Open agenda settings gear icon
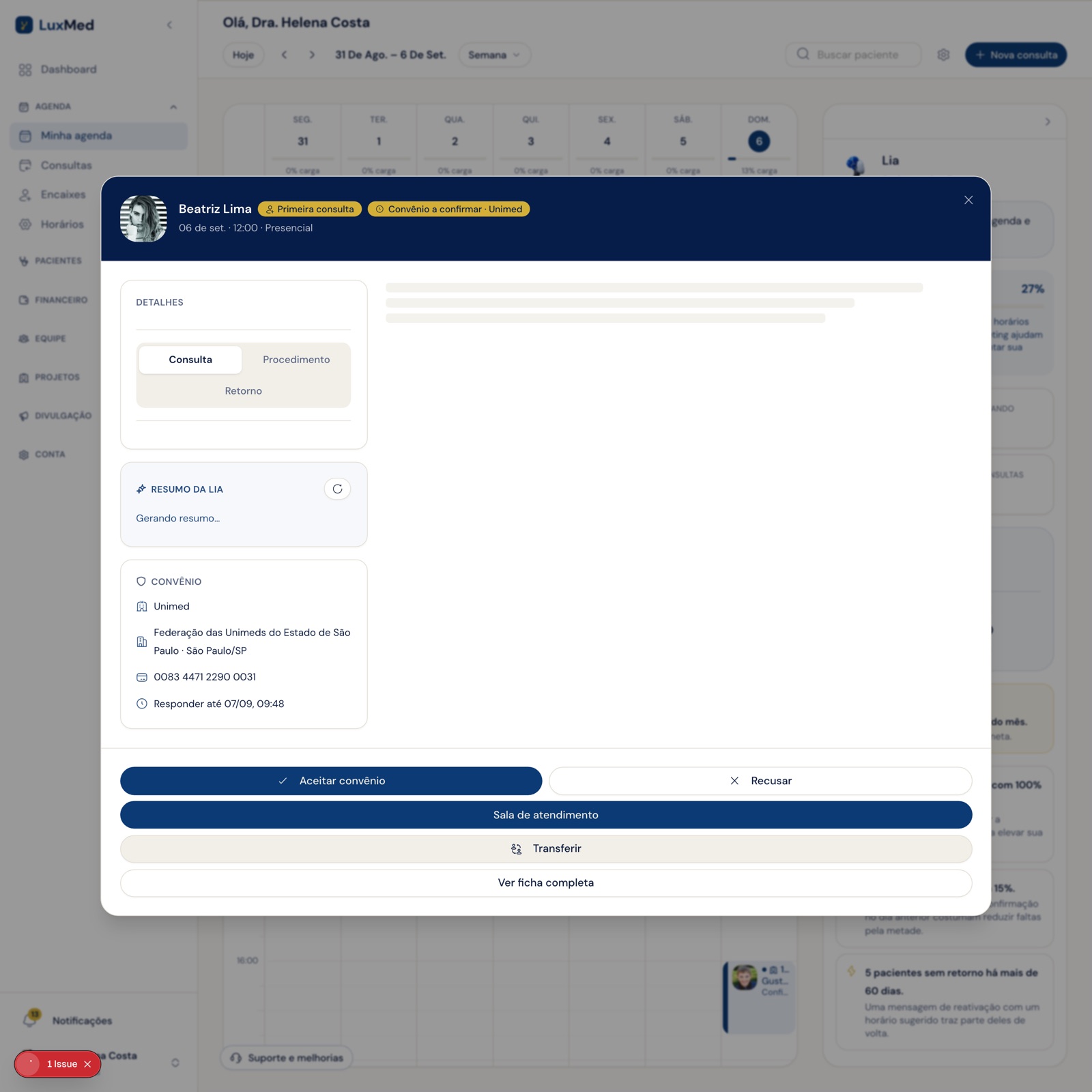Viewport: 1092px width, 1092px height. coord(943,55)
